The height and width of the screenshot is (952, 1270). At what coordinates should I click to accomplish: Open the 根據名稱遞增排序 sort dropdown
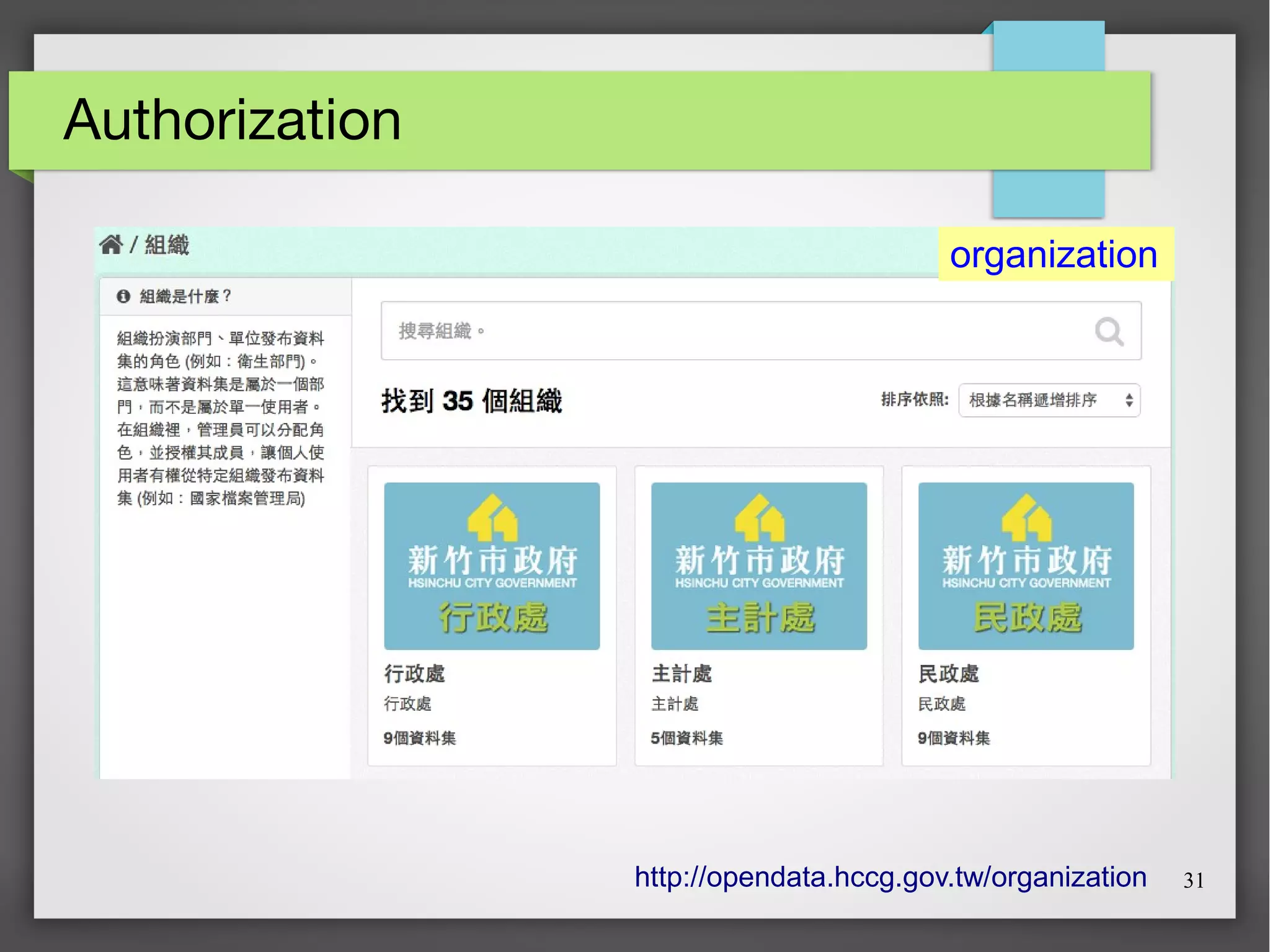[1049, 400]
